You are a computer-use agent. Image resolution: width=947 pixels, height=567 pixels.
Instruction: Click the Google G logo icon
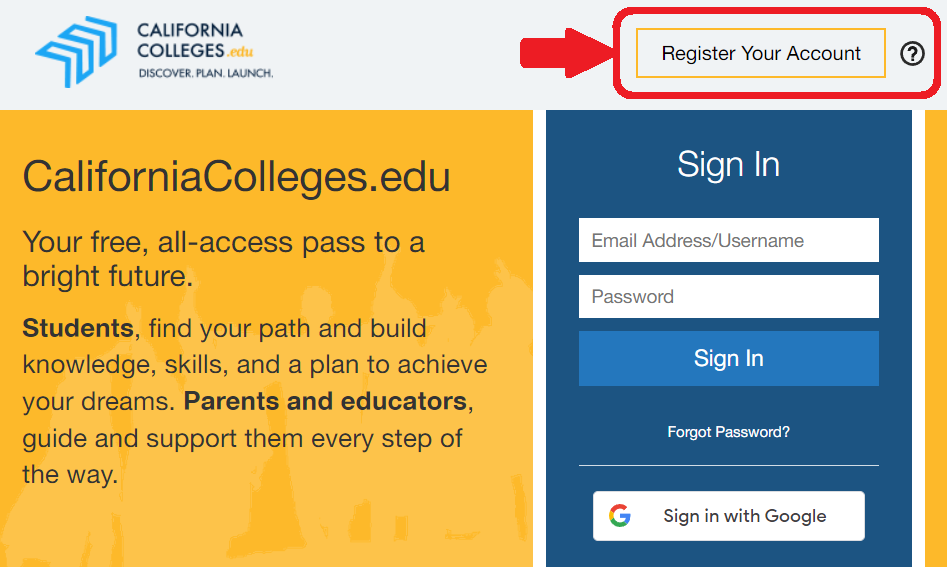620,516
